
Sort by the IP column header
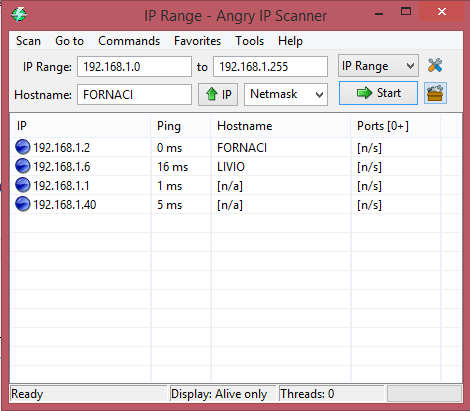[x=80, y=126]
